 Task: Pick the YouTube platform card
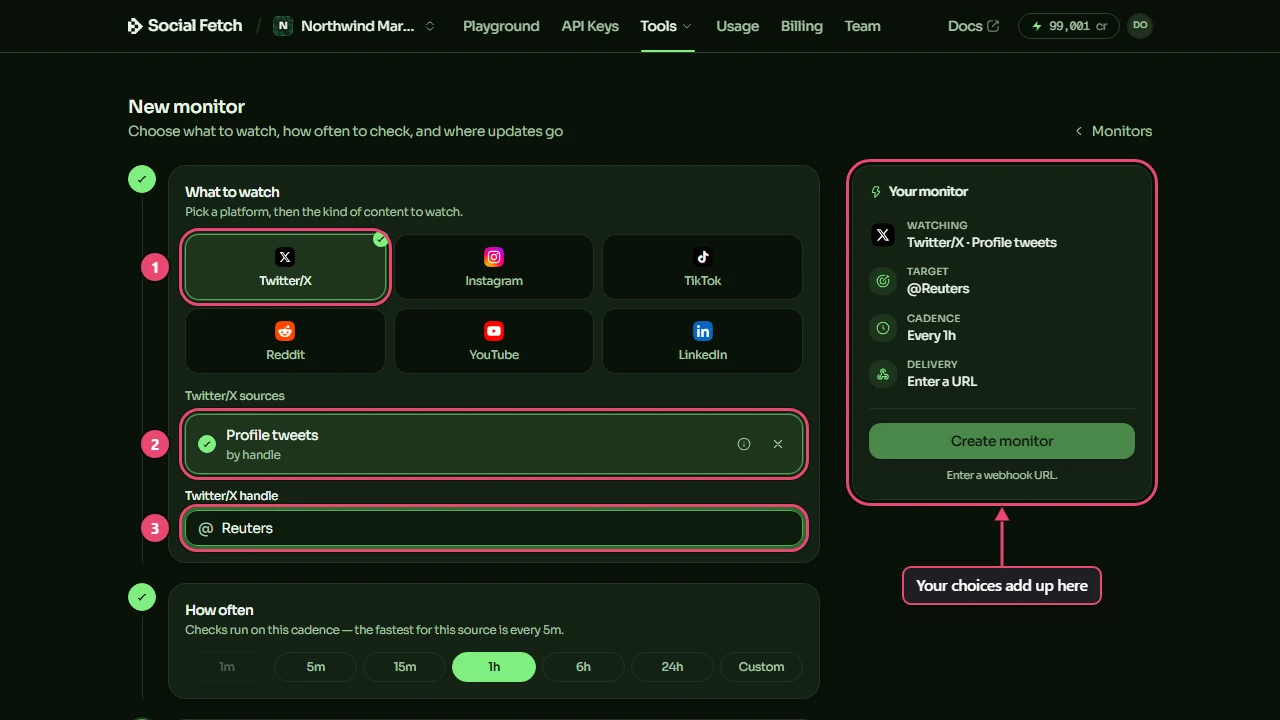point(494,341)
